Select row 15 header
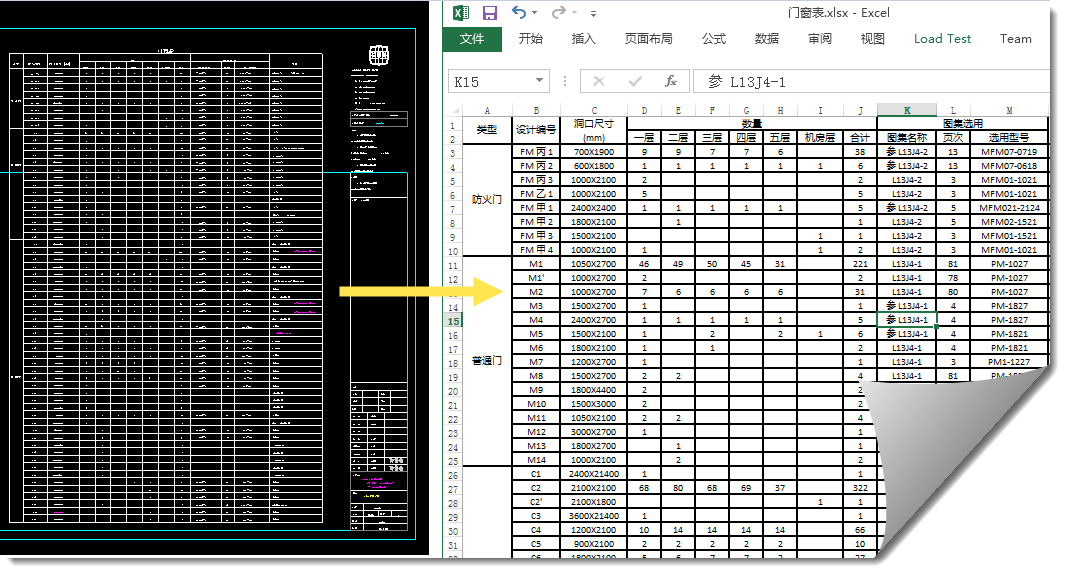The height and width of the screenshot is (573, 1065). (x=453, y=320)
